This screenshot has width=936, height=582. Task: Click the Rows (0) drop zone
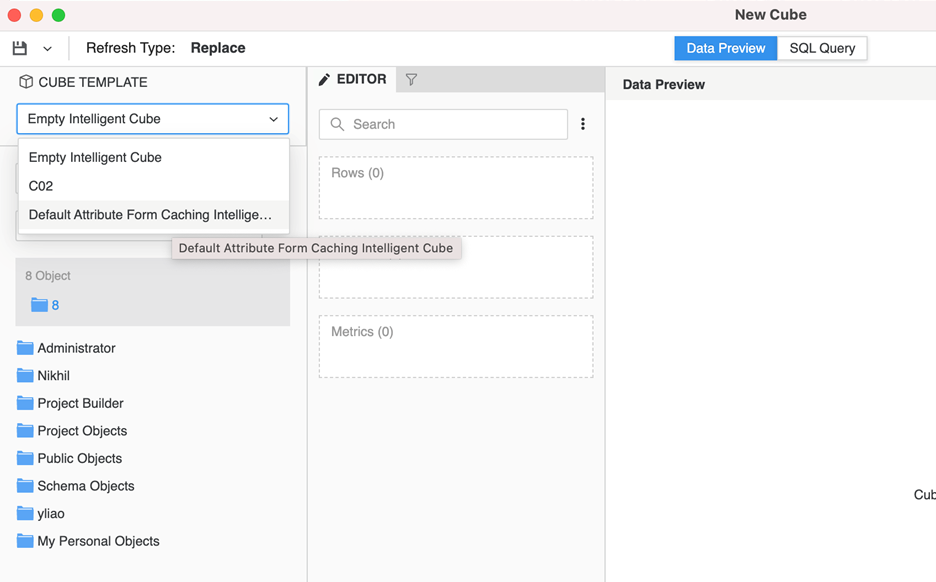tap(455, 187)
